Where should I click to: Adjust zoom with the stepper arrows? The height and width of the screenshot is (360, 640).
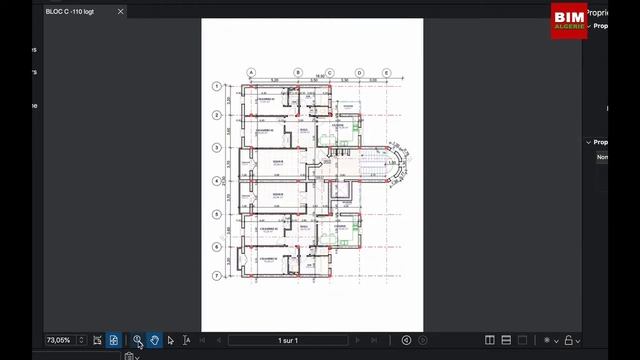[81, 340]
